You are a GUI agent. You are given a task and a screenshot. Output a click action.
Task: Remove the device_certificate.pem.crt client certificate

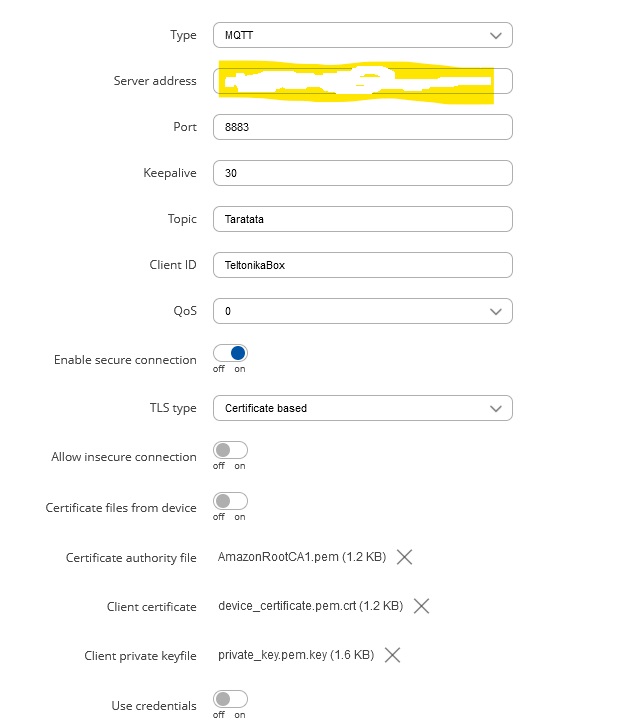422,606
